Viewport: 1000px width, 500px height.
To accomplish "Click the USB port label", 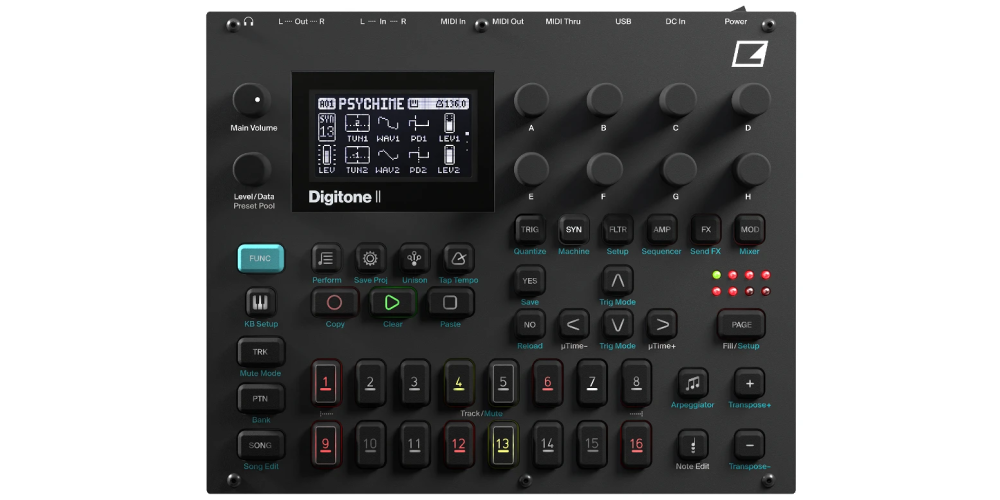I will point(623,22).
